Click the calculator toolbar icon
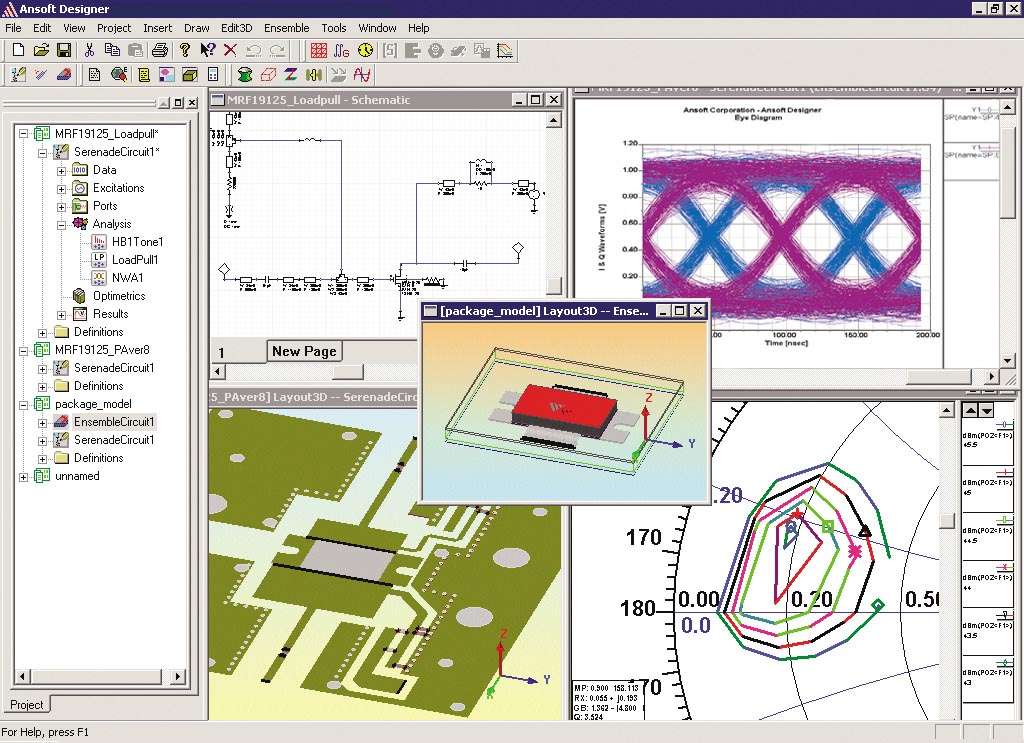Viewport: 1024px width, 743px height. [x=213, y=74]
